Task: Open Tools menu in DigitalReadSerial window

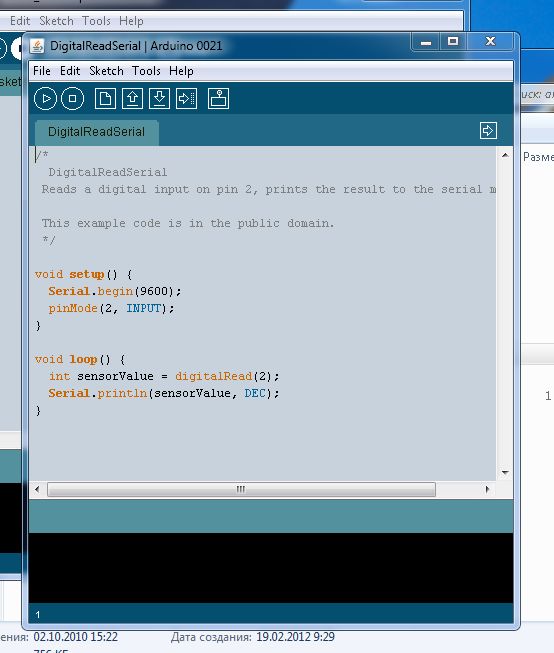Action: pyautogui.click(x=146, y=71)
